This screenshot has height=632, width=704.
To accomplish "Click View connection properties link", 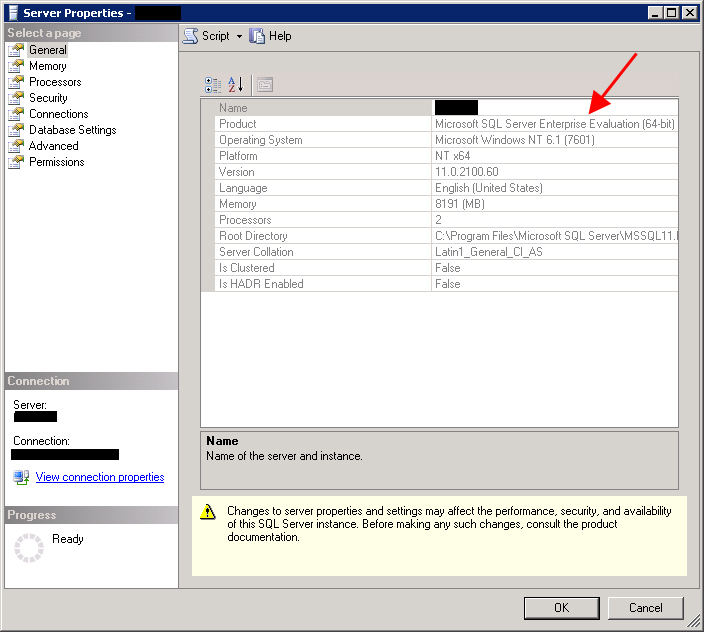I will [100, 477].
